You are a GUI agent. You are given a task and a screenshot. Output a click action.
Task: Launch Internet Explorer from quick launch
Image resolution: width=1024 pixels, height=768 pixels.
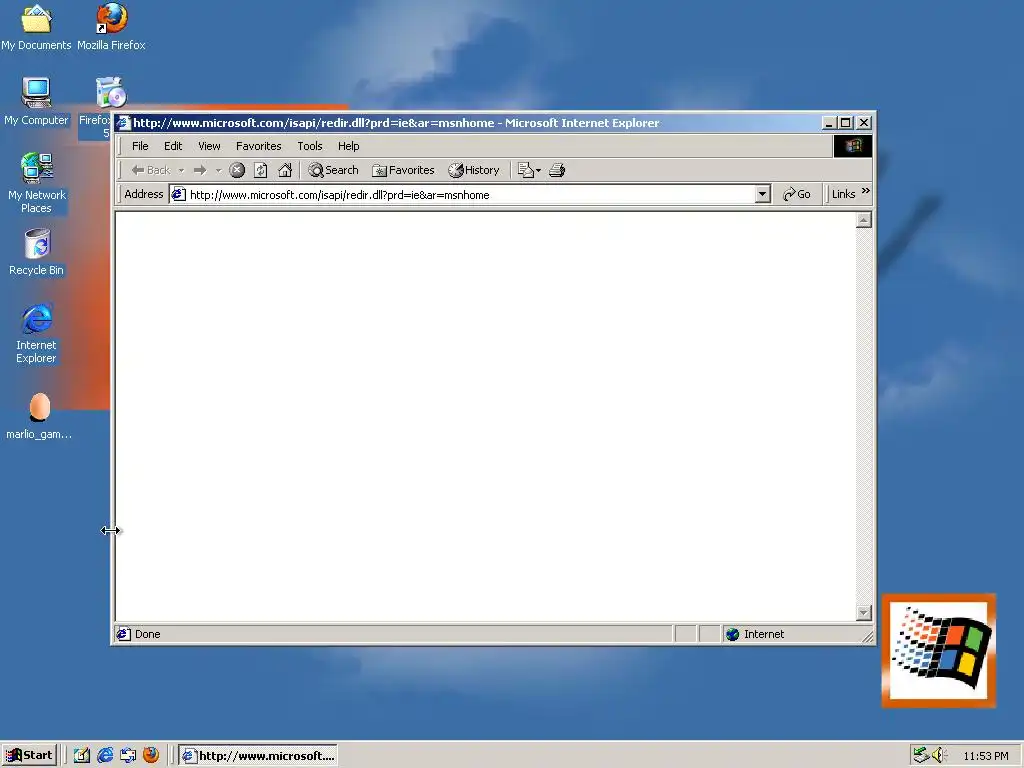[x=104, y=755]
